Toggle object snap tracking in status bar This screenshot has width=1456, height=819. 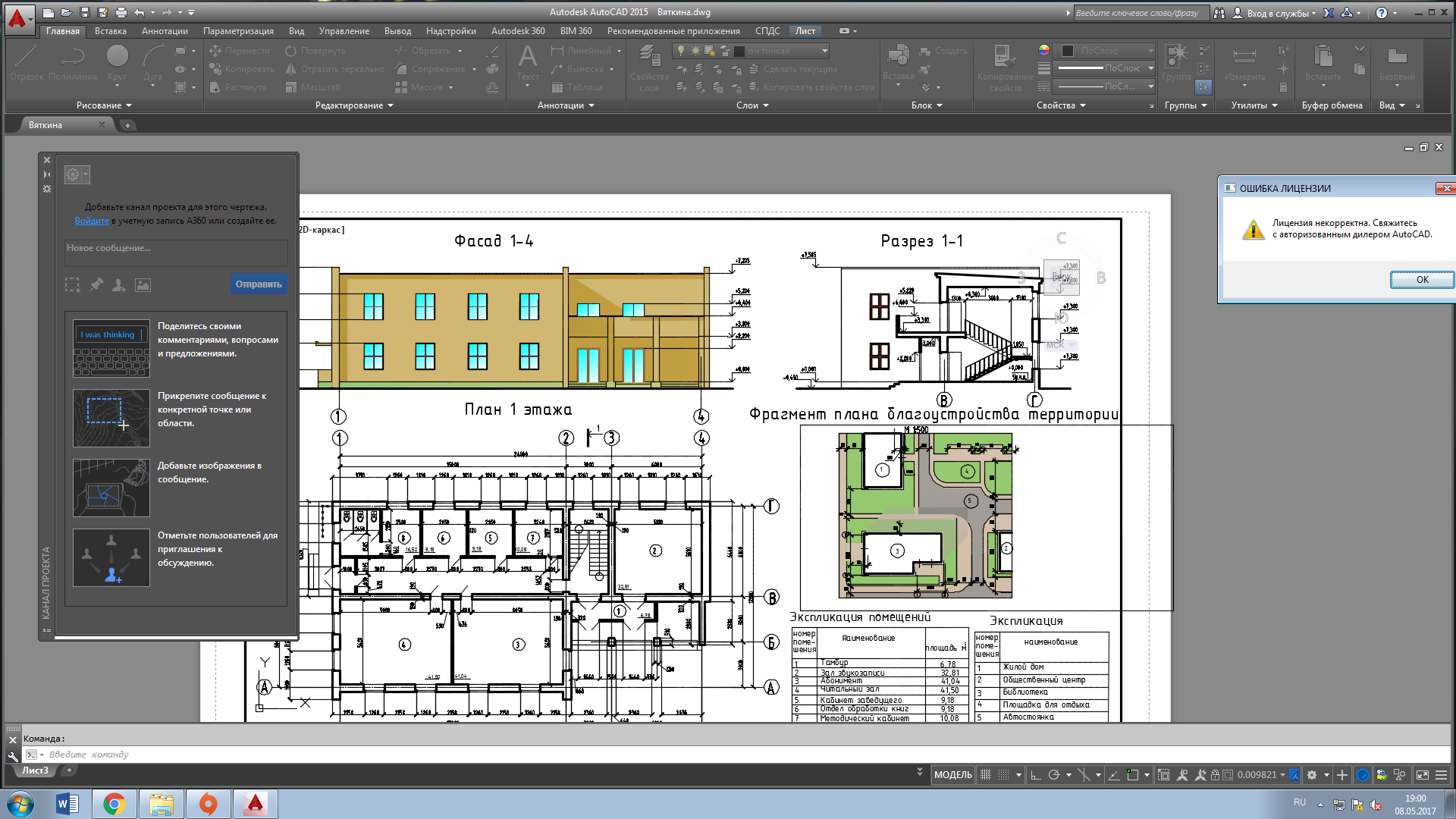[x=1113, y=775]
